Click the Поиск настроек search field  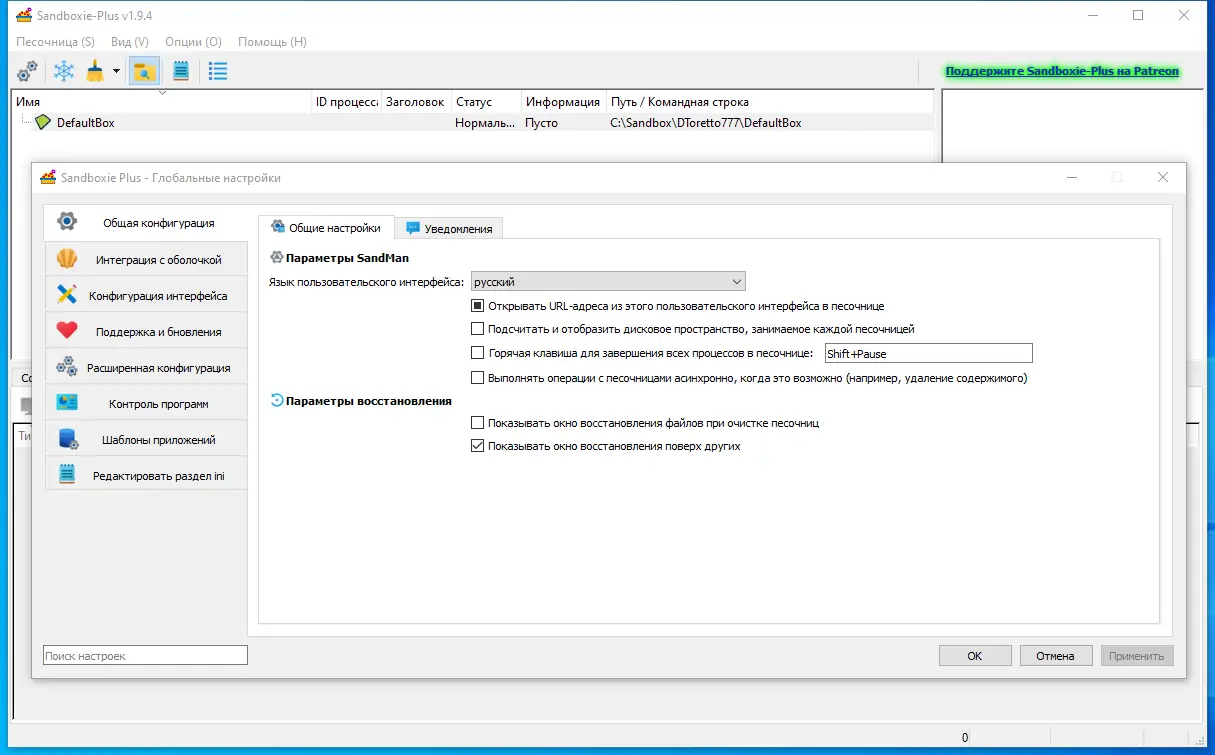(x=145, y=656)
